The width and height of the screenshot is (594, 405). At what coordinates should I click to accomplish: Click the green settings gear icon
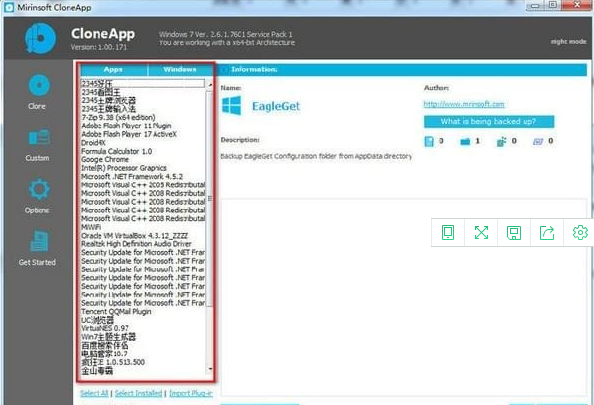pos(580,233)
